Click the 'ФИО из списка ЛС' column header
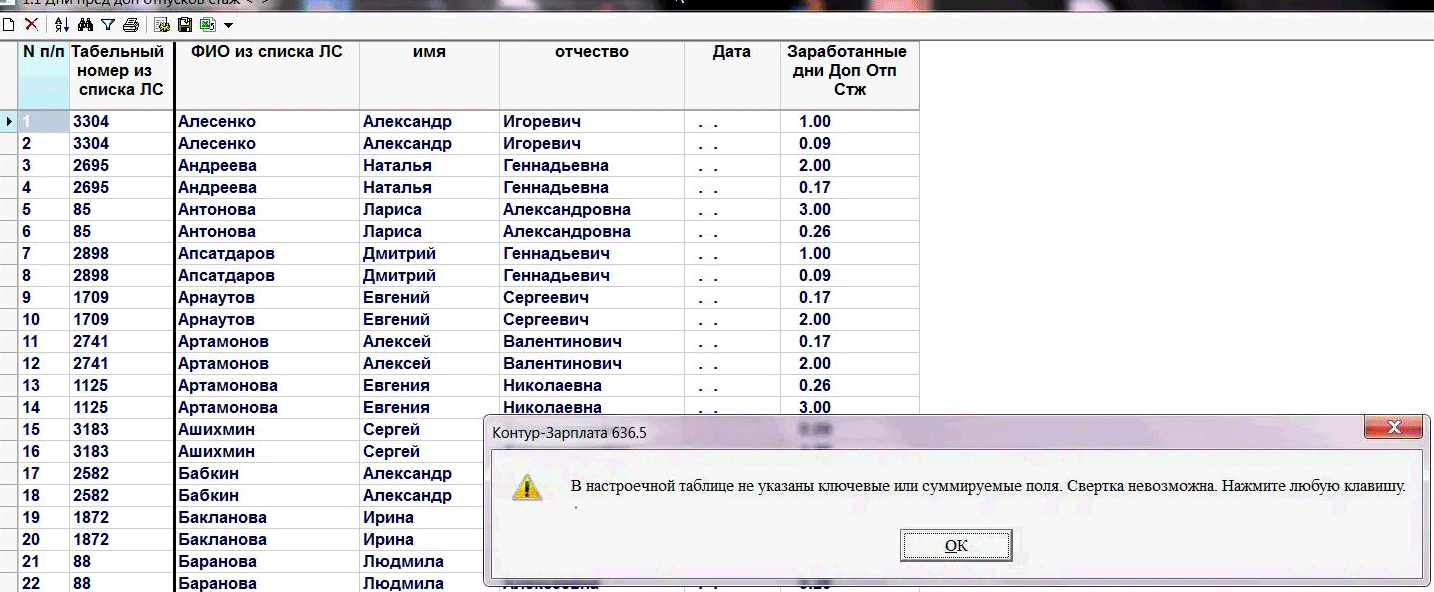Image resolution: width=1434 pixels, height=592 pixels. tap(260, 52)
